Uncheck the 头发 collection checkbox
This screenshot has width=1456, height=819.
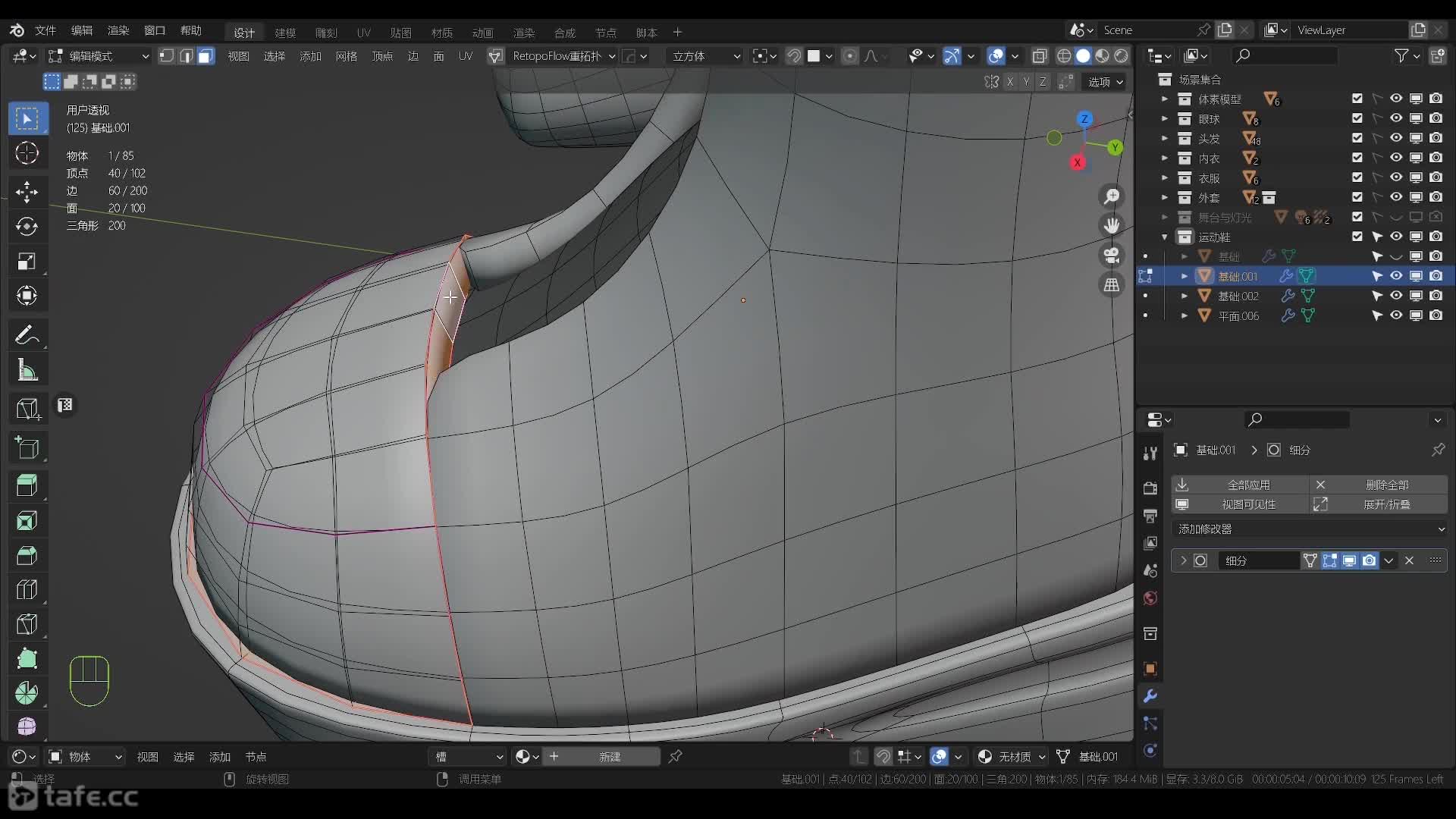[x=1357, y=138]
